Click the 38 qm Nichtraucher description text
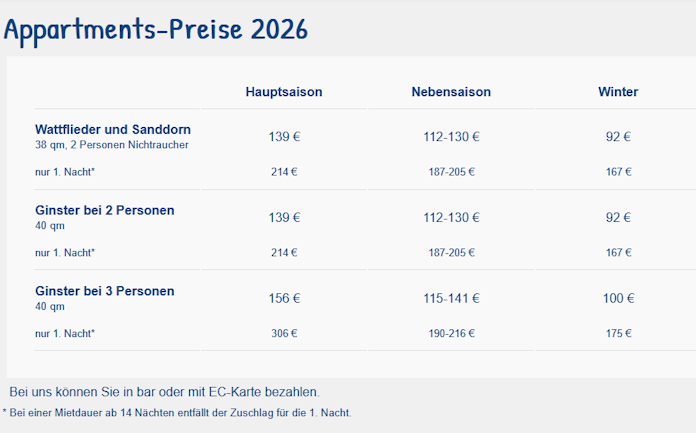 tap(112, 145)
